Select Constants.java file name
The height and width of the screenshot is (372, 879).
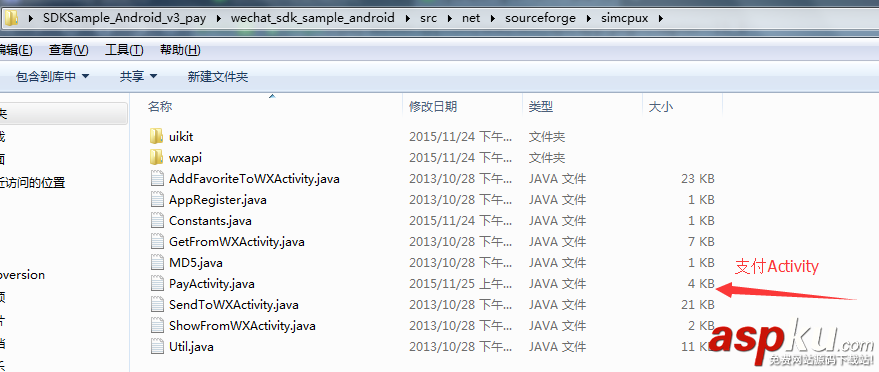[x=210, y=221]
